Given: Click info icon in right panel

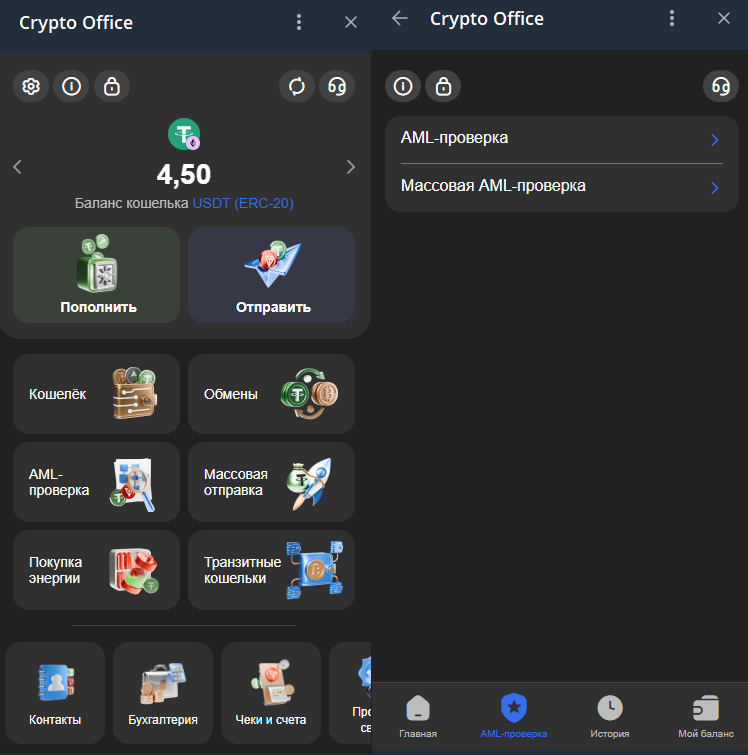Looking at the screenshot, I should coord(403,87).
